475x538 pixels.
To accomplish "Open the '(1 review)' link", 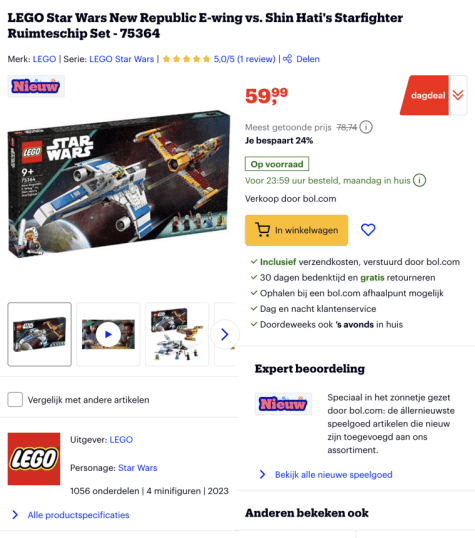I will click(256, 59).
